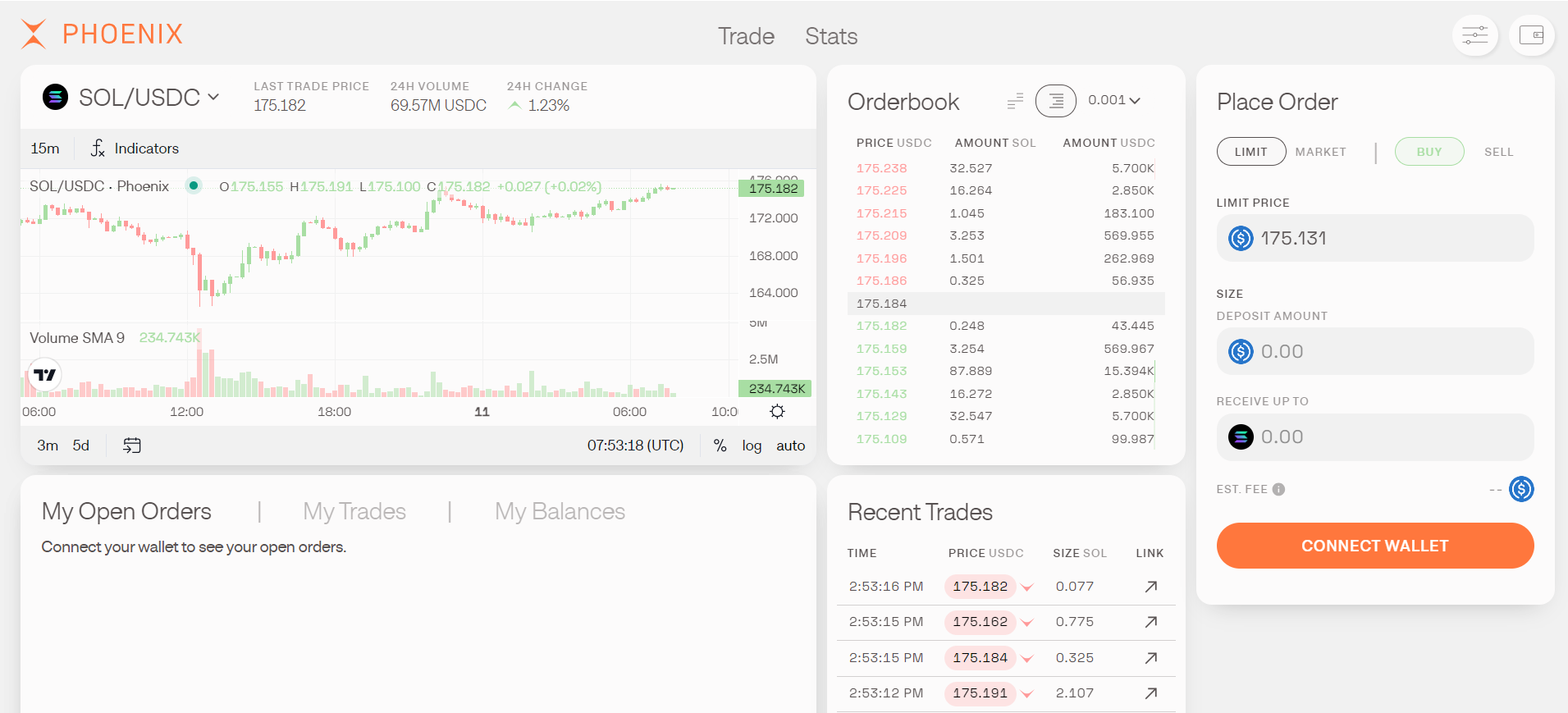Open chart settings gear icon
This screenshot has height=713, width=1568.
[x=777, y=411]
